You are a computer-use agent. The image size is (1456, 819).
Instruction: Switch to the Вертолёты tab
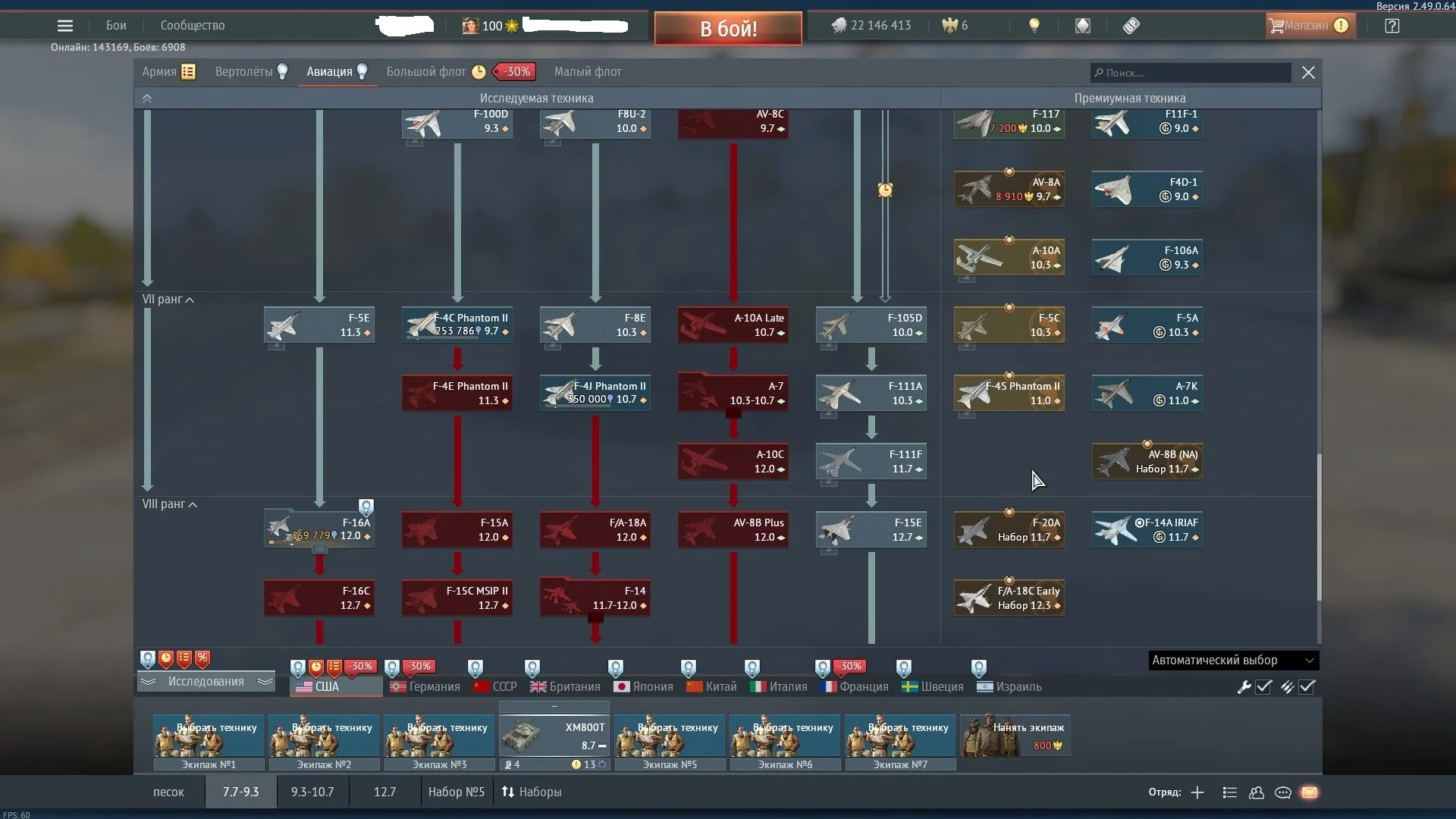point(244,72)
